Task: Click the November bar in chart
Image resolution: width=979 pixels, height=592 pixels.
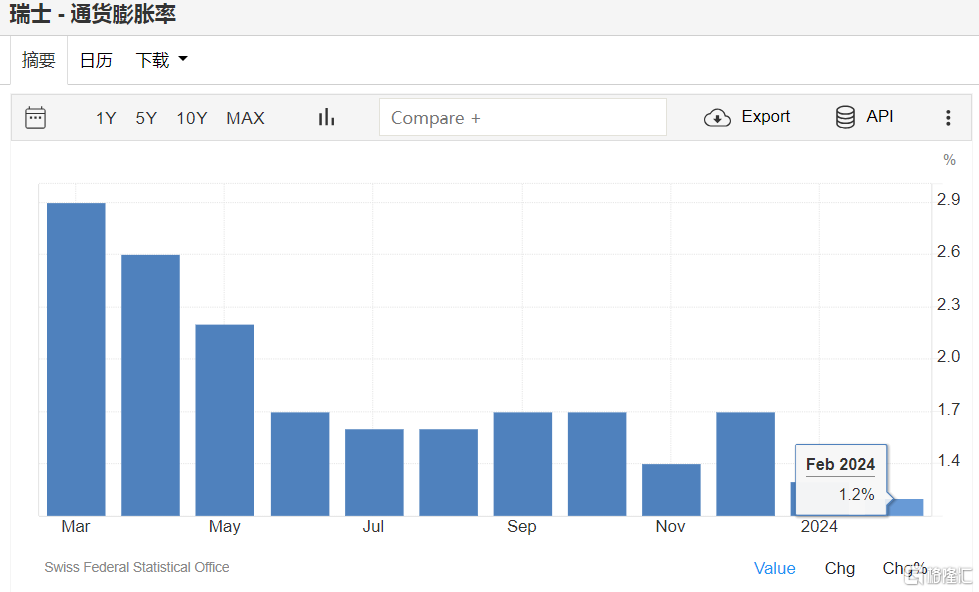Action: coord(670,490)
